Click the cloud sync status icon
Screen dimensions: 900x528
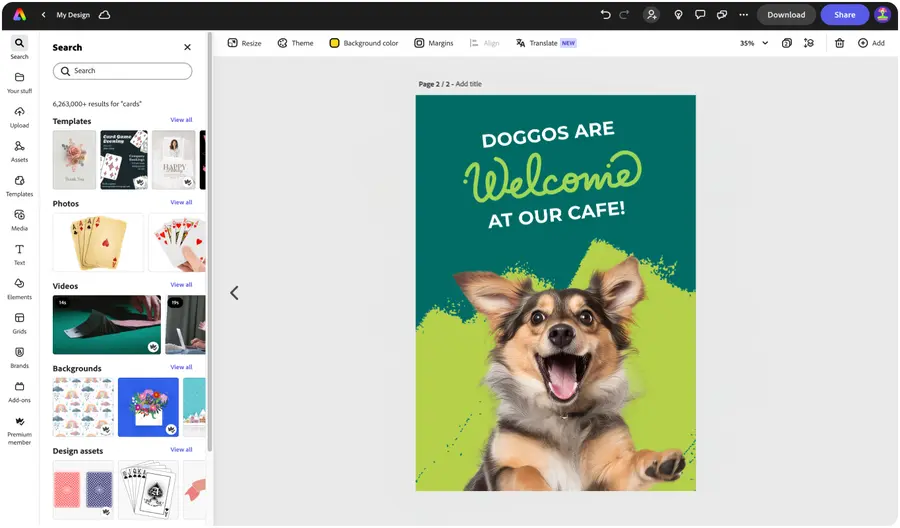point(105,15)
